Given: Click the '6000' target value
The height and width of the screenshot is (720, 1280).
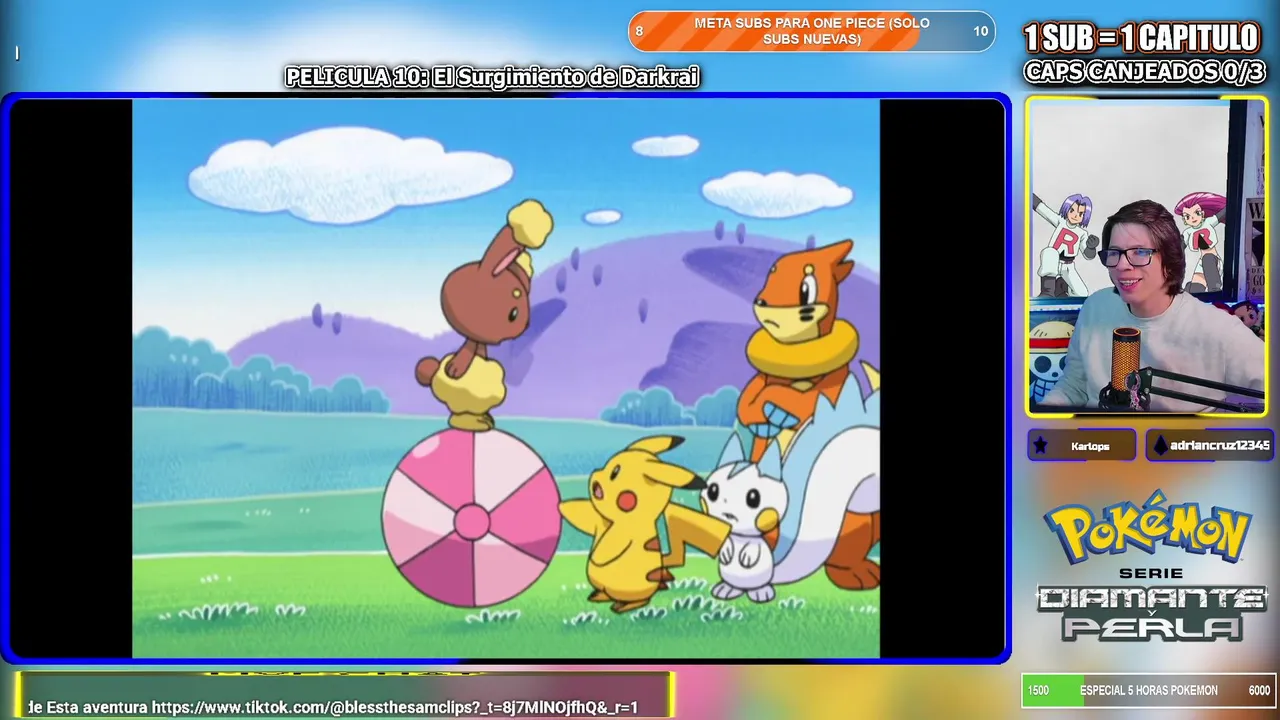Looking at the screenshot, I should click(1259, 691).
